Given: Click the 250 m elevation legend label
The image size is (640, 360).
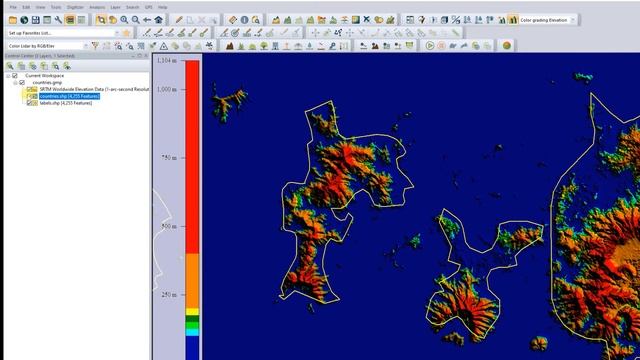Looking at the screenshot, I should 169,295.
